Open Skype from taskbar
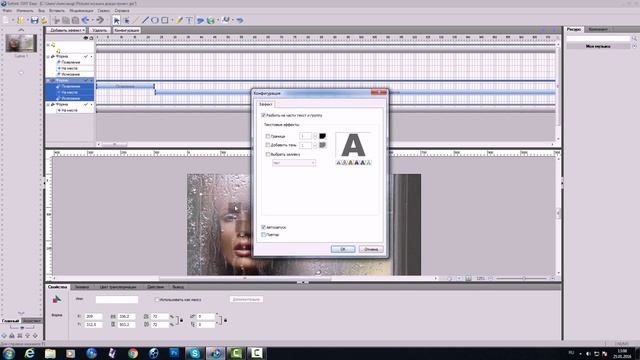The width and height of the screenshot is (640, 360). pos(195,353)
